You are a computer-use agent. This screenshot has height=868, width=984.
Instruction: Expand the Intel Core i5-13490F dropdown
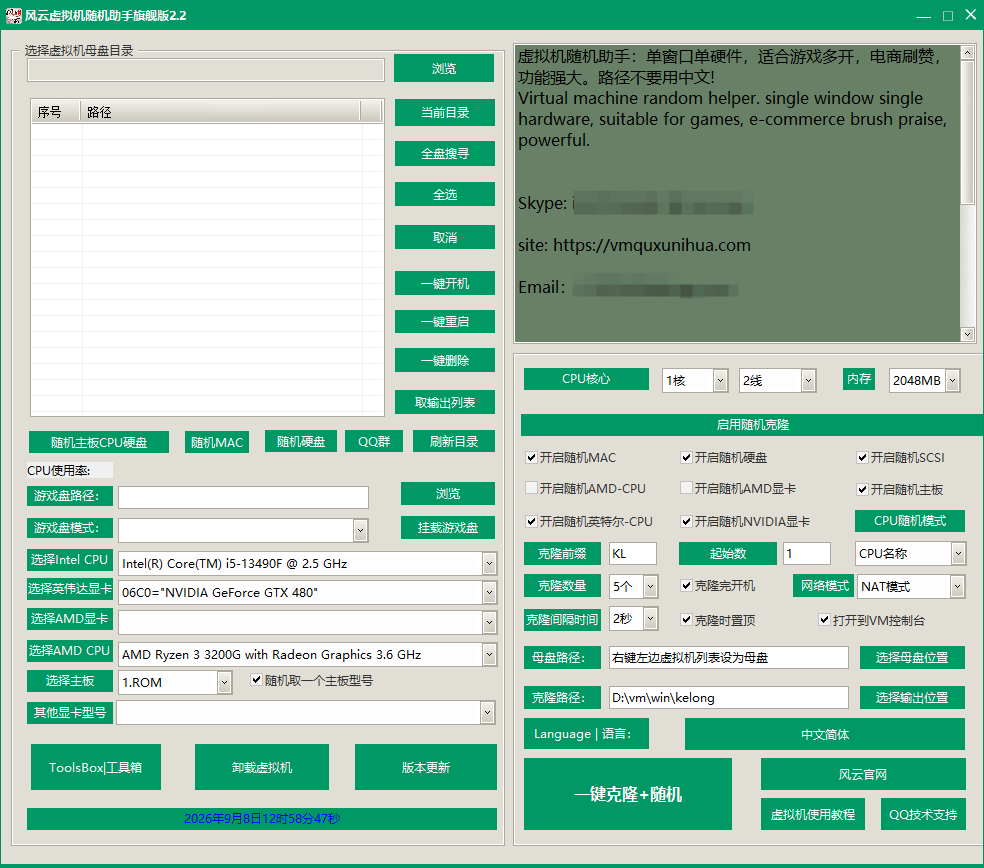pyautogui.click(x=489, y=564)
